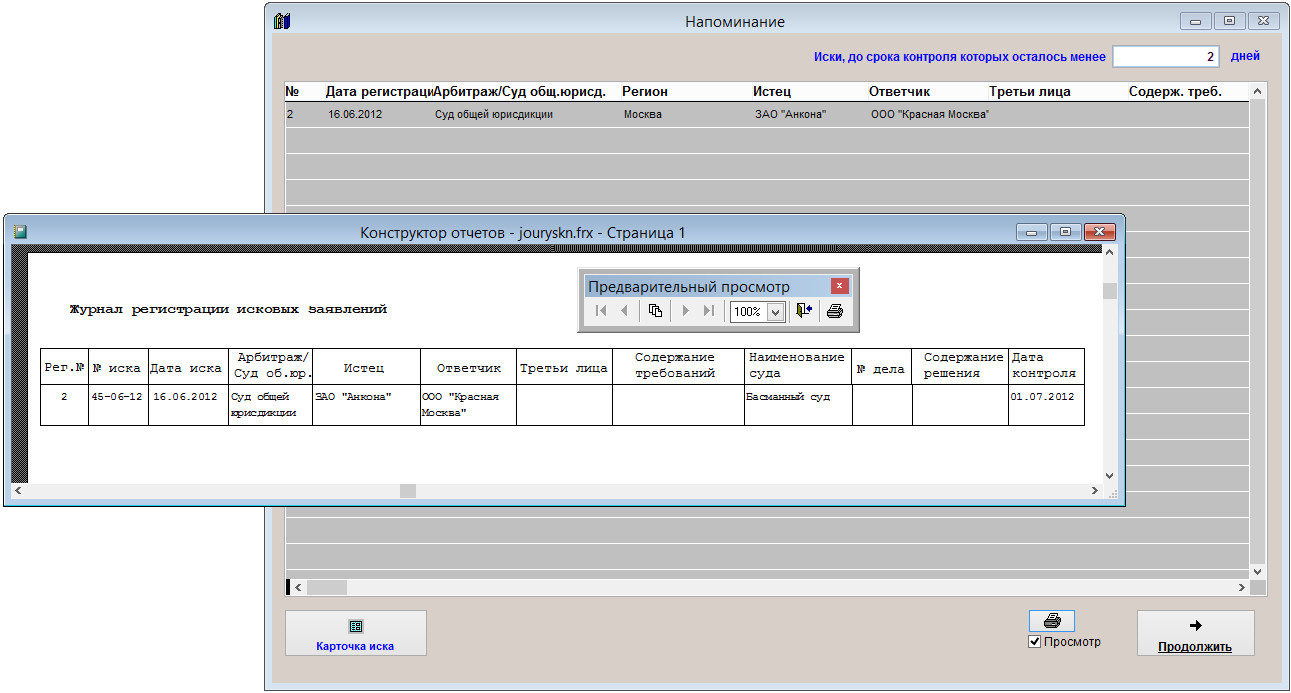Close the preview with the exit door icon
The width and height of the screenshot is (1291, 693).
click(x=804, y=311)
